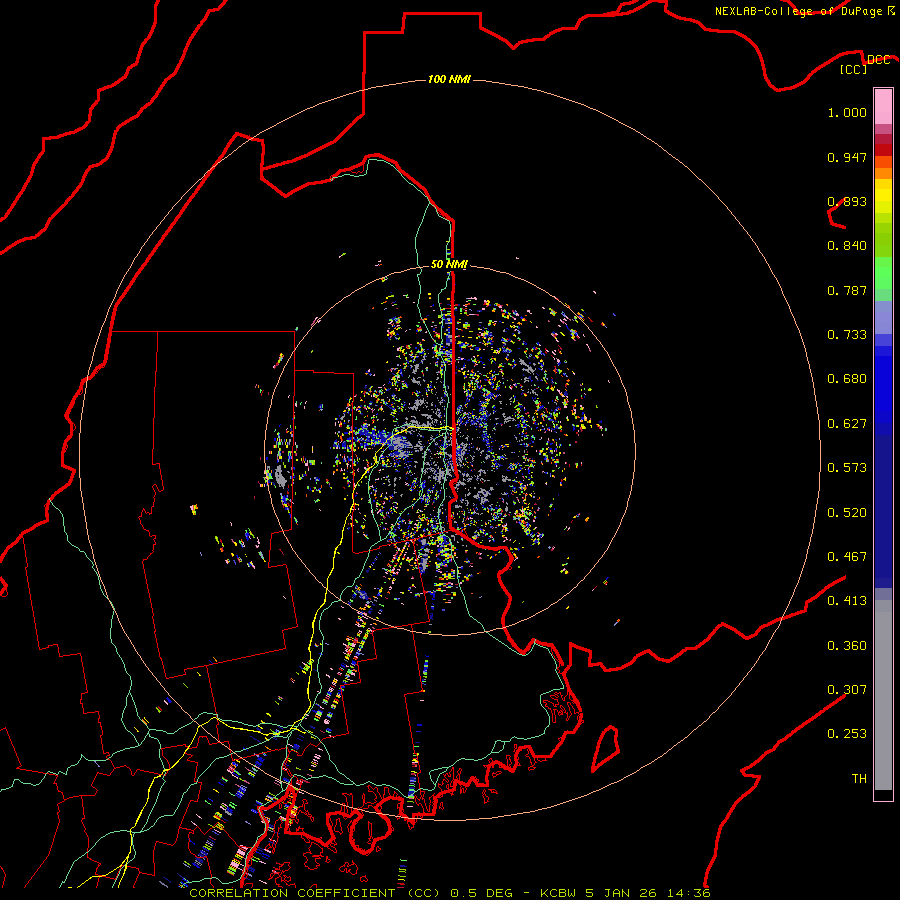Click the 0.627 color scale value
This screenshot has height=900, width=900.
[x=847, y=424]
